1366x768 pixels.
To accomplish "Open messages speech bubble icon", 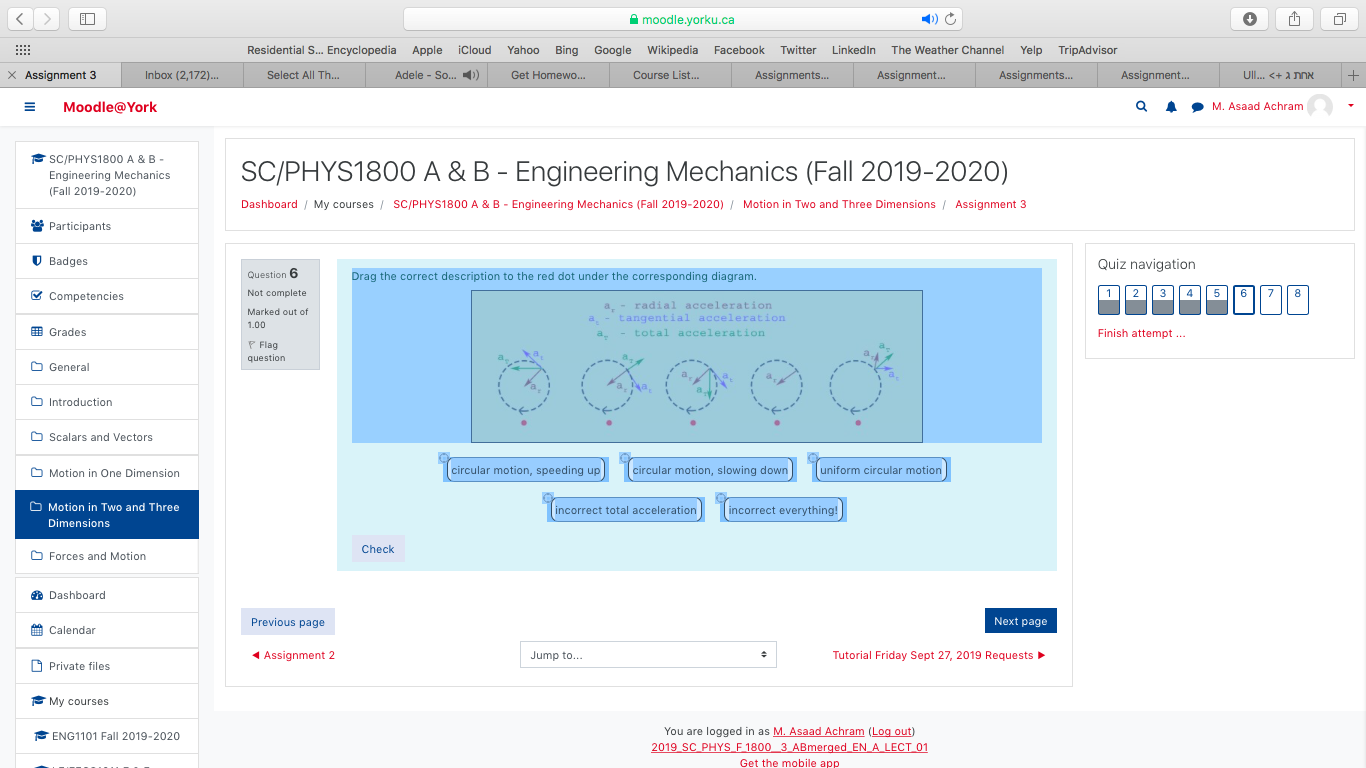I will [x=1197, y=107].
